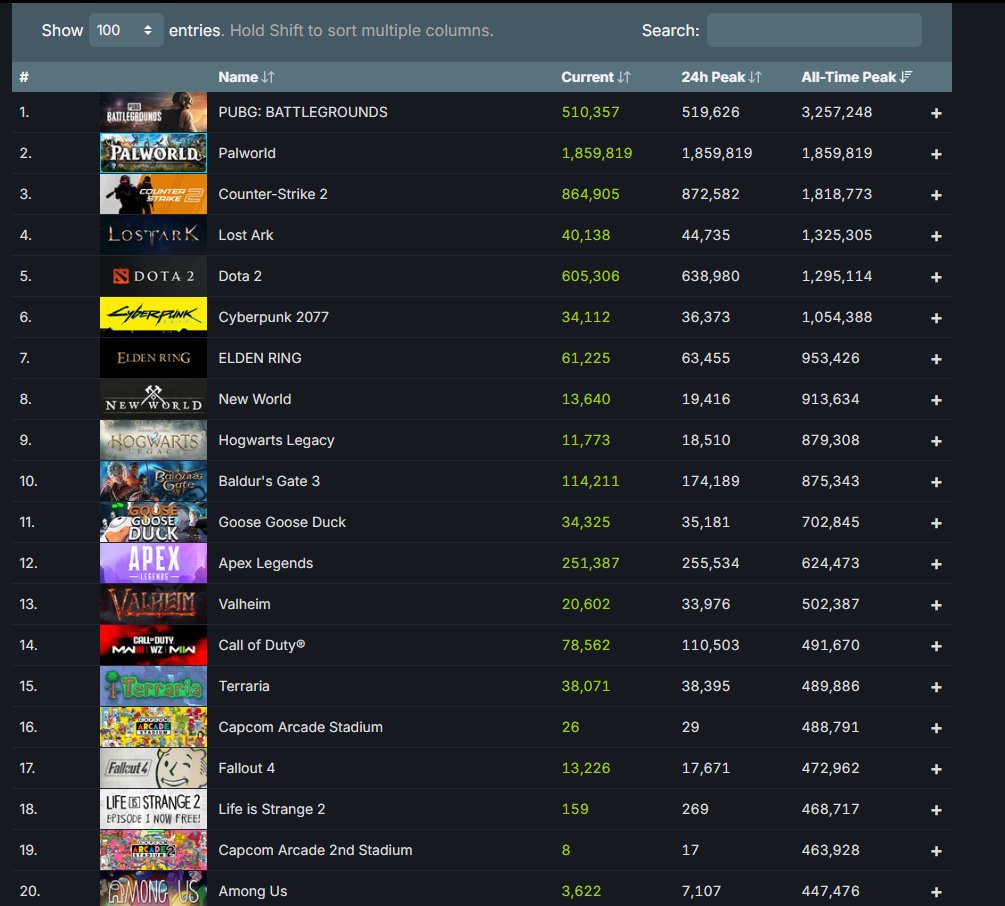Select Dota 2 24h peak value 638,980
This screenshot has width=1005, height=906.
710,276
